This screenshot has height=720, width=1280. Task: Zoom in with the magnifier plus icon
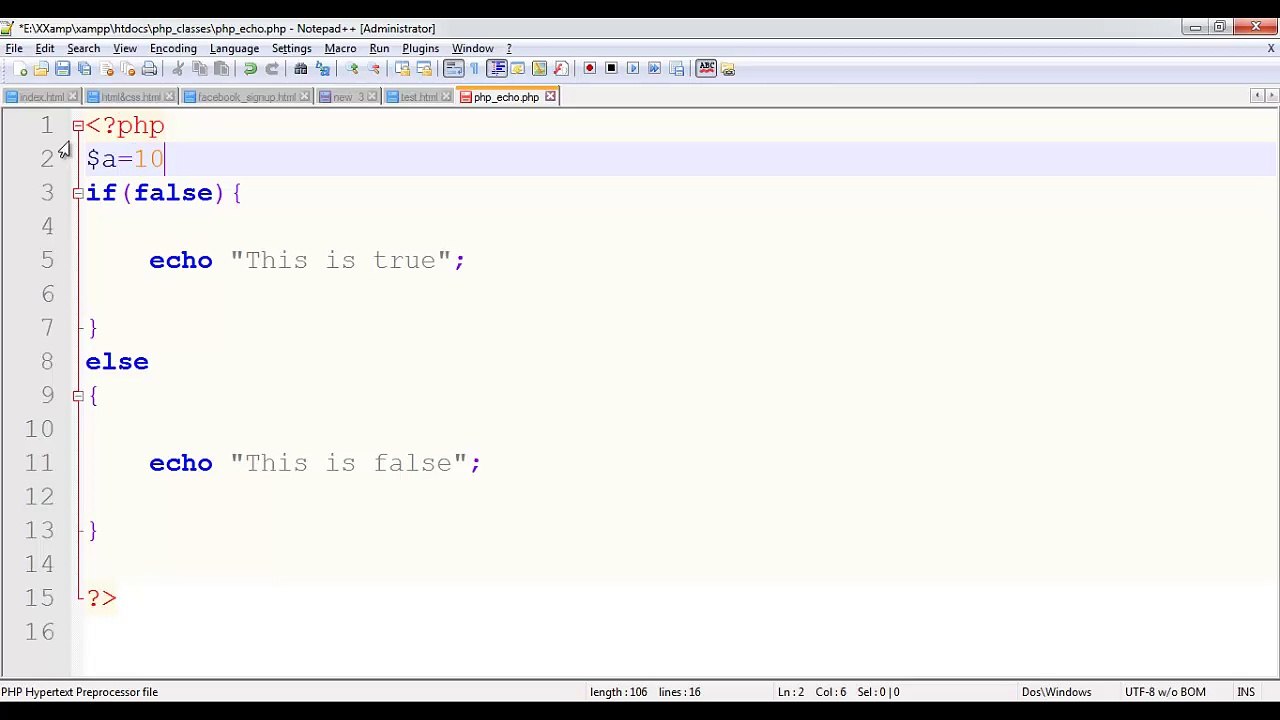point(351,69)
